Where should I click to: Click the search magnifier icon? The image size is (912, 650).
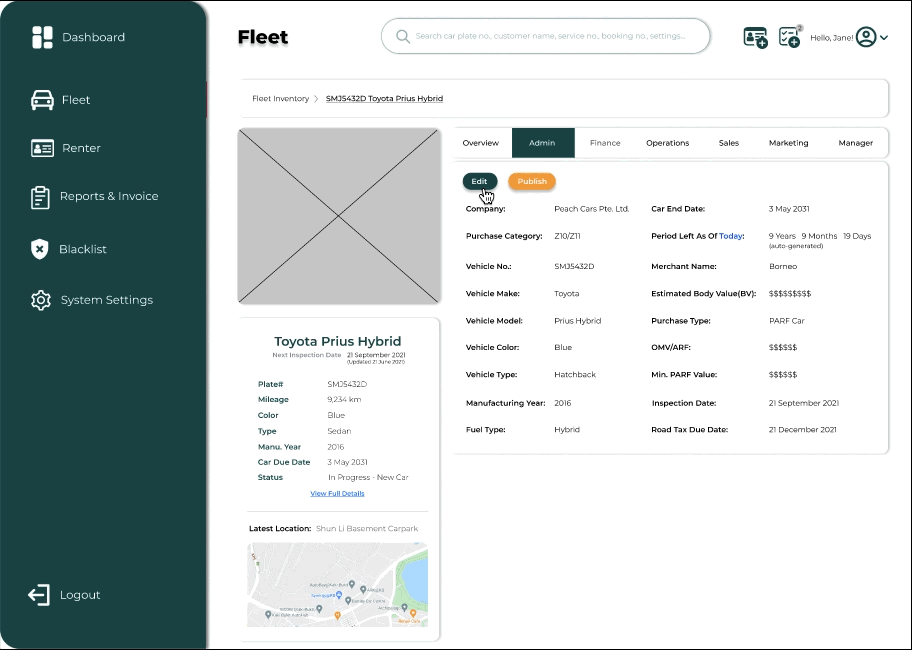(402, 36)
